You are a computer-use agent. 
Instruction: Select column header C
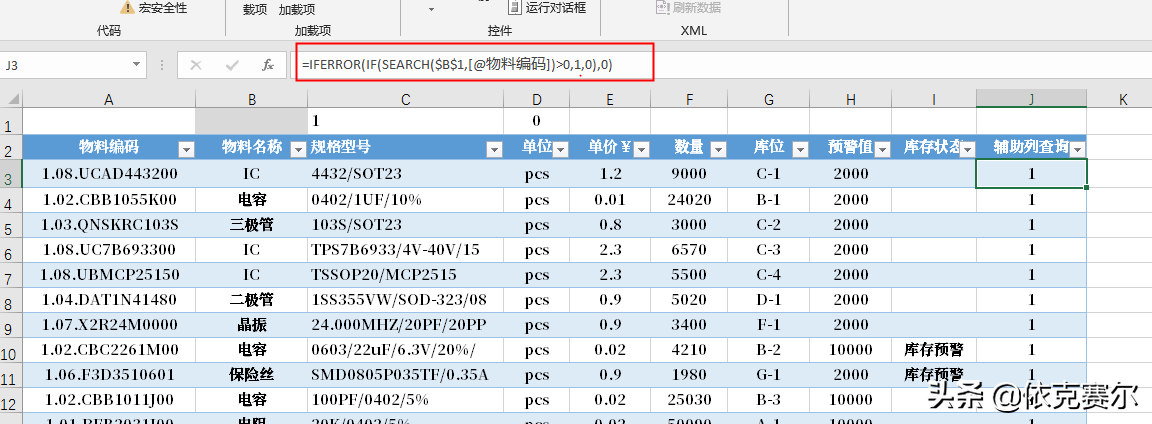[406, 99]
